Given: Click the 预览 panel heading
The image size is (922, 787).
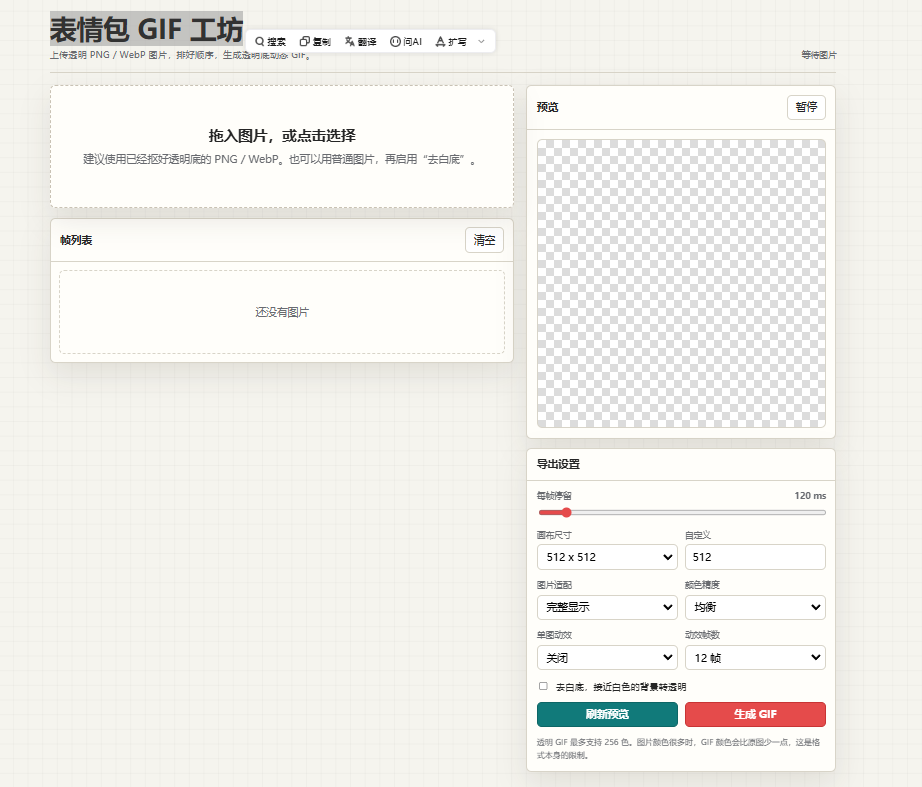Looking at the screenshot, I should point(547,107).
